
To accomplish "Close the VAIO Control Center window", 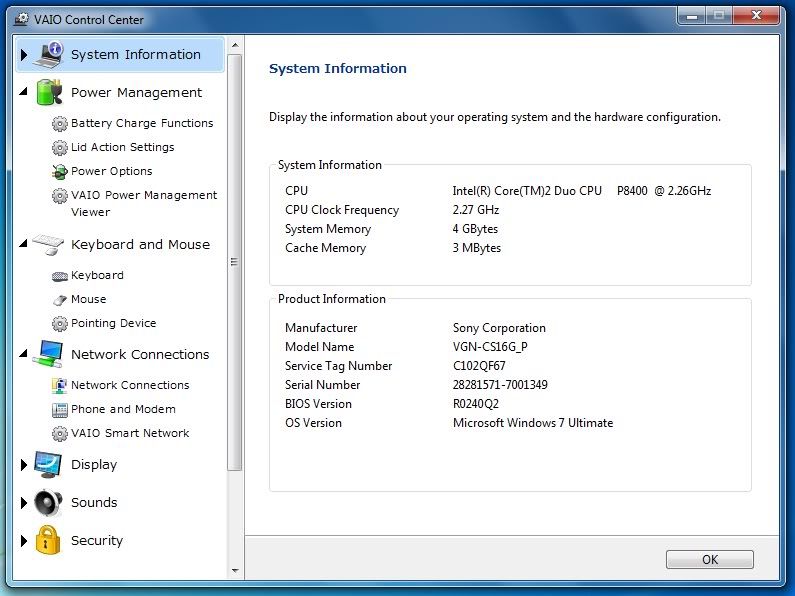I will pyautogui.click(x=756, y=16).
